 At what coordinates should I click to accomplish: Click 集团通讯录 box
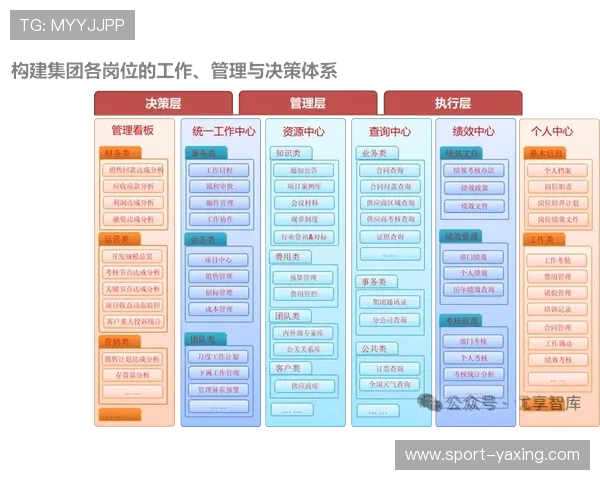[389, 302]
